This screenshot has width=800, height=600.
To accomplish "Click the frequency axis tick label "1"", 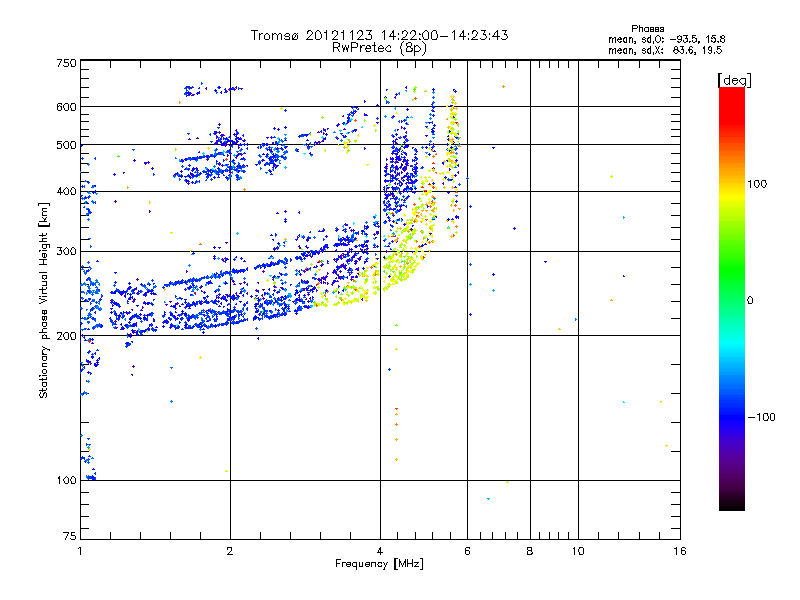I will click(80, 551).
